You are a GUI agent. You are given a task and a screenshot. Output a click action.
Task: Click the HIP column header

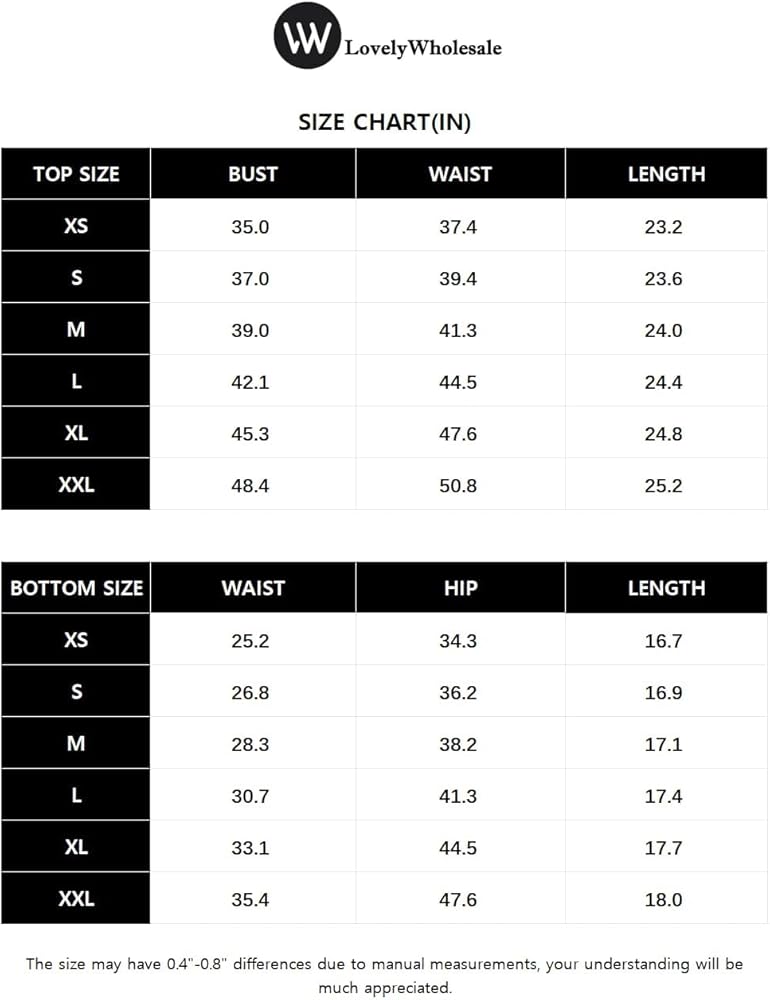[460, 588]
